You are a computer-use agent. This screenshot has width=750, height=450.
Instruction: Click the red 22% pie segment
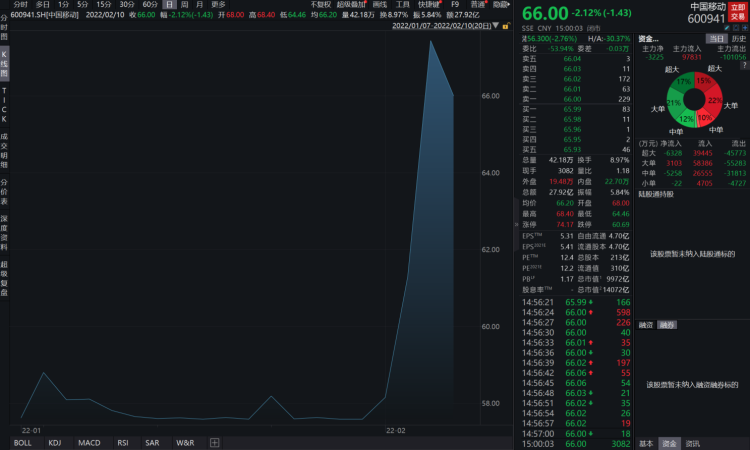pos(715,100)
